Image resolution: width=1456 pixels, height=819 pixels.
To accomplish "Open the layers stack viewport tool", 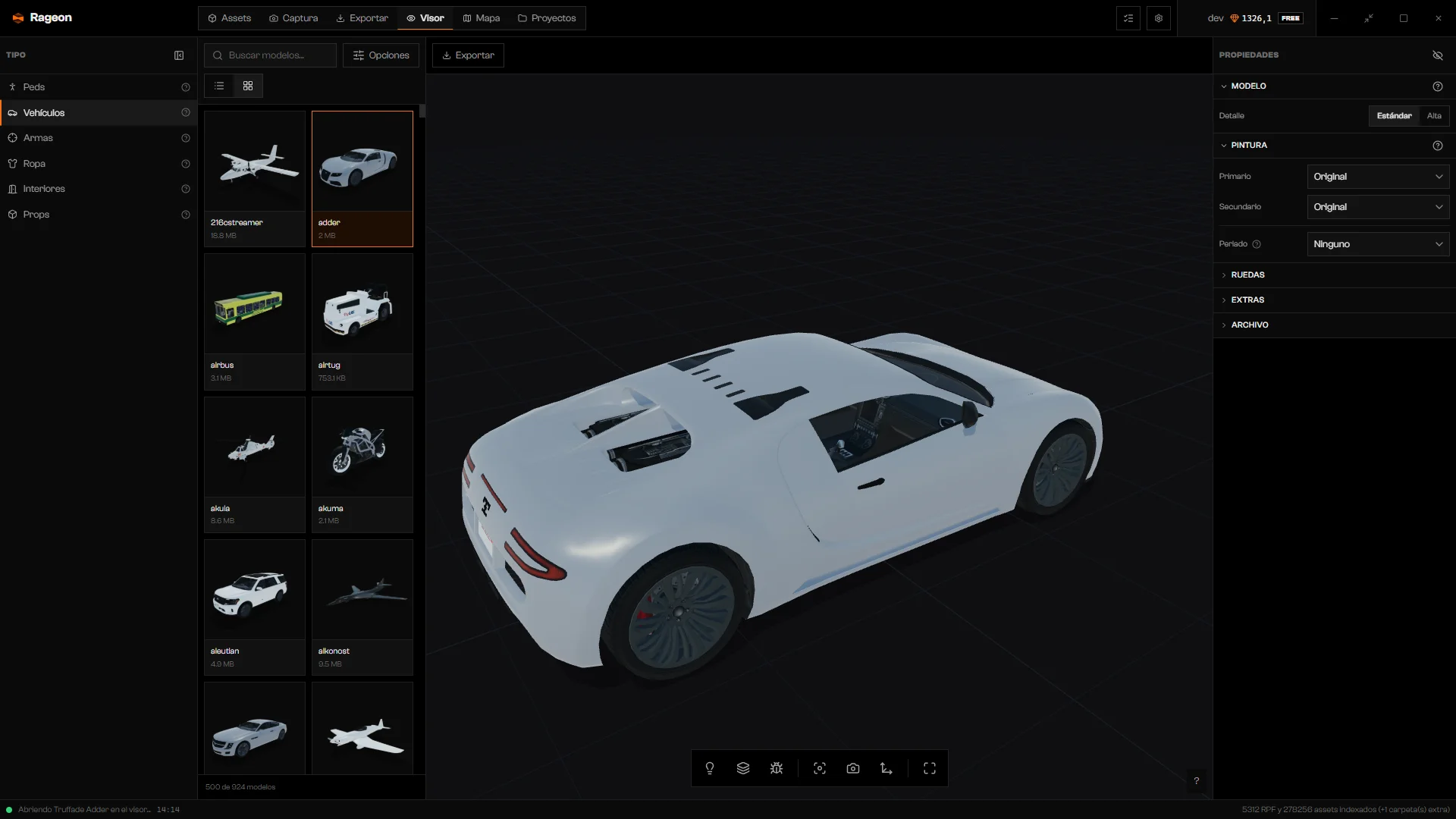I will pos(743,768).
